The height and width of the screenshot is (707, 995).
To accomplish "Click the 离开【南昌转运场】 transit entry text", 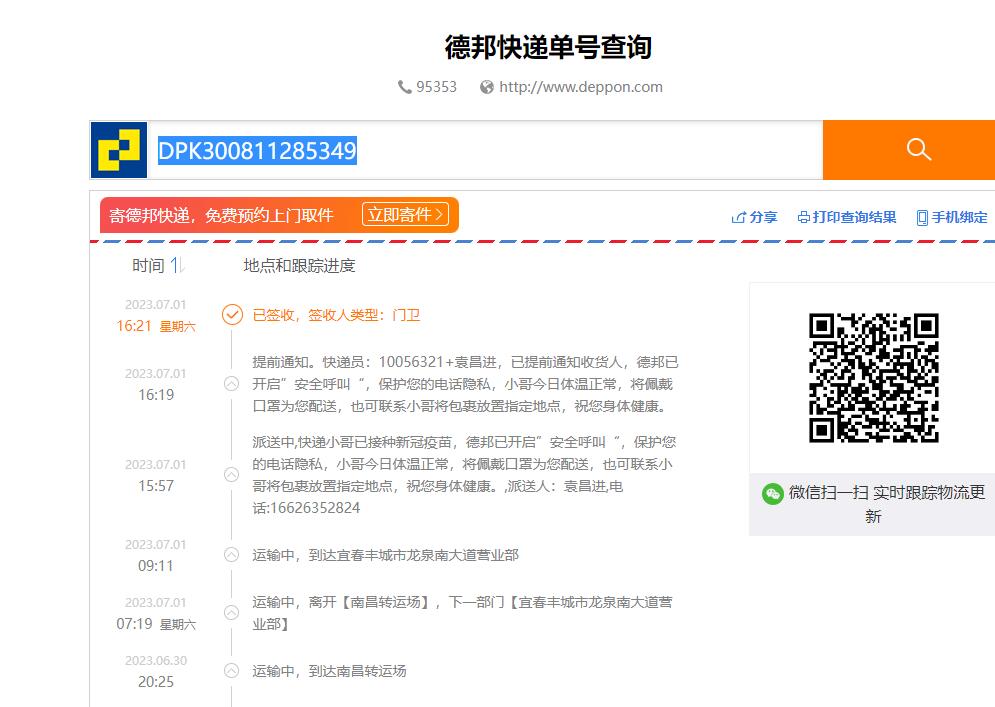I will (x=462, y=613).
